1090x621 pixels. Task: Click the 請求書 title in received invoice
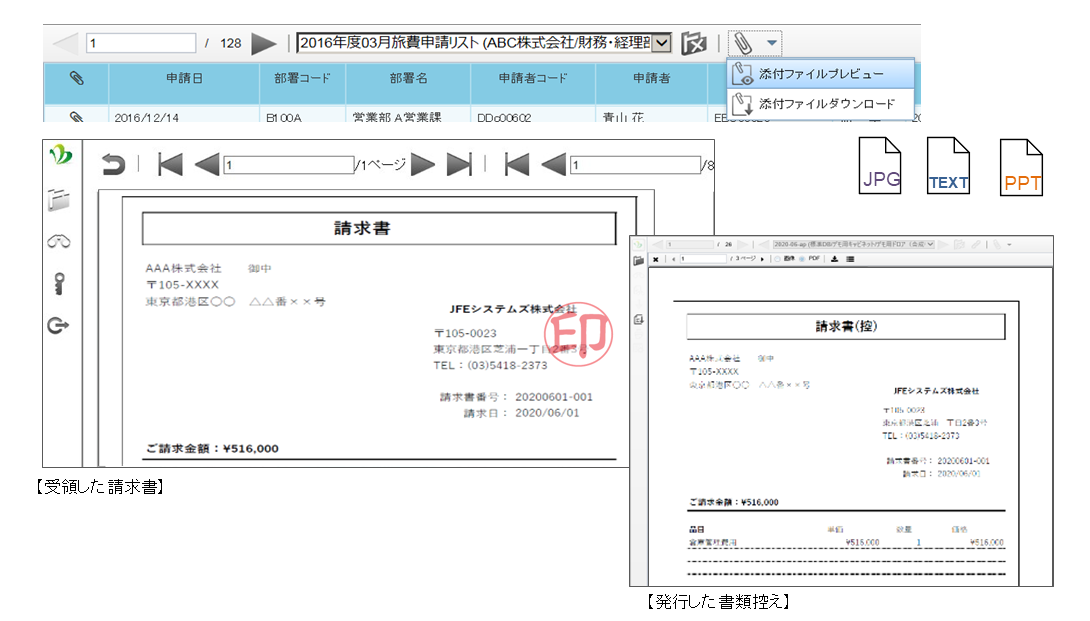[362, 228]
